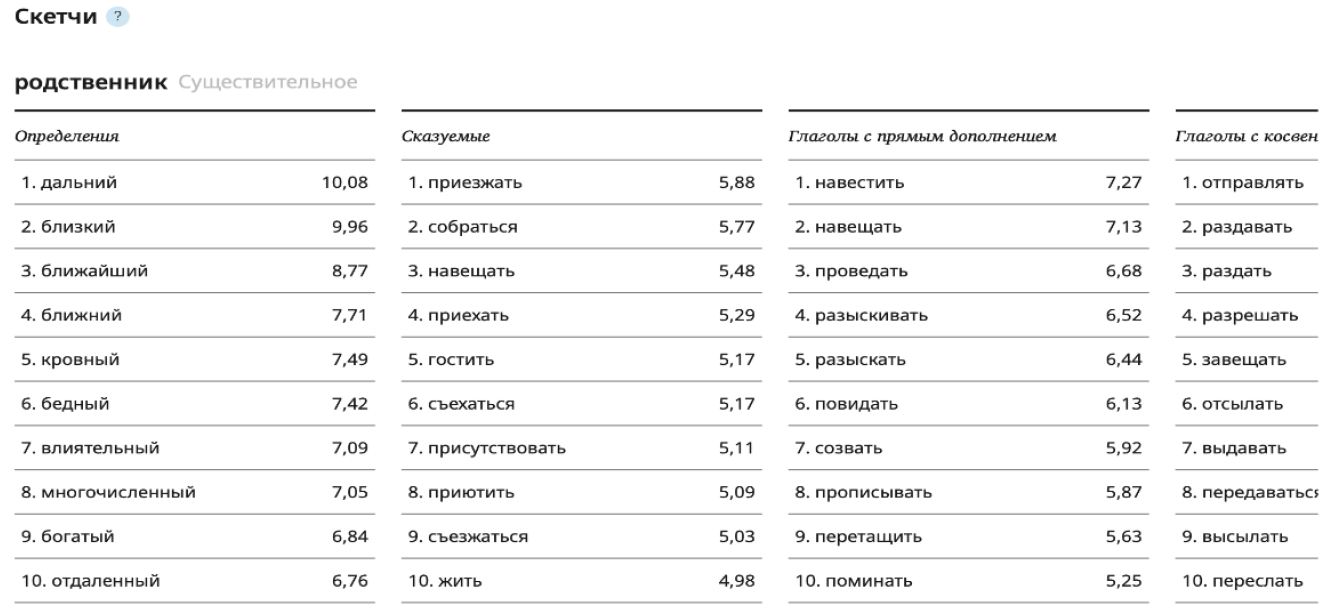Click разыскивать in the third column
1330x614 pixels.
tap(871, 316)
